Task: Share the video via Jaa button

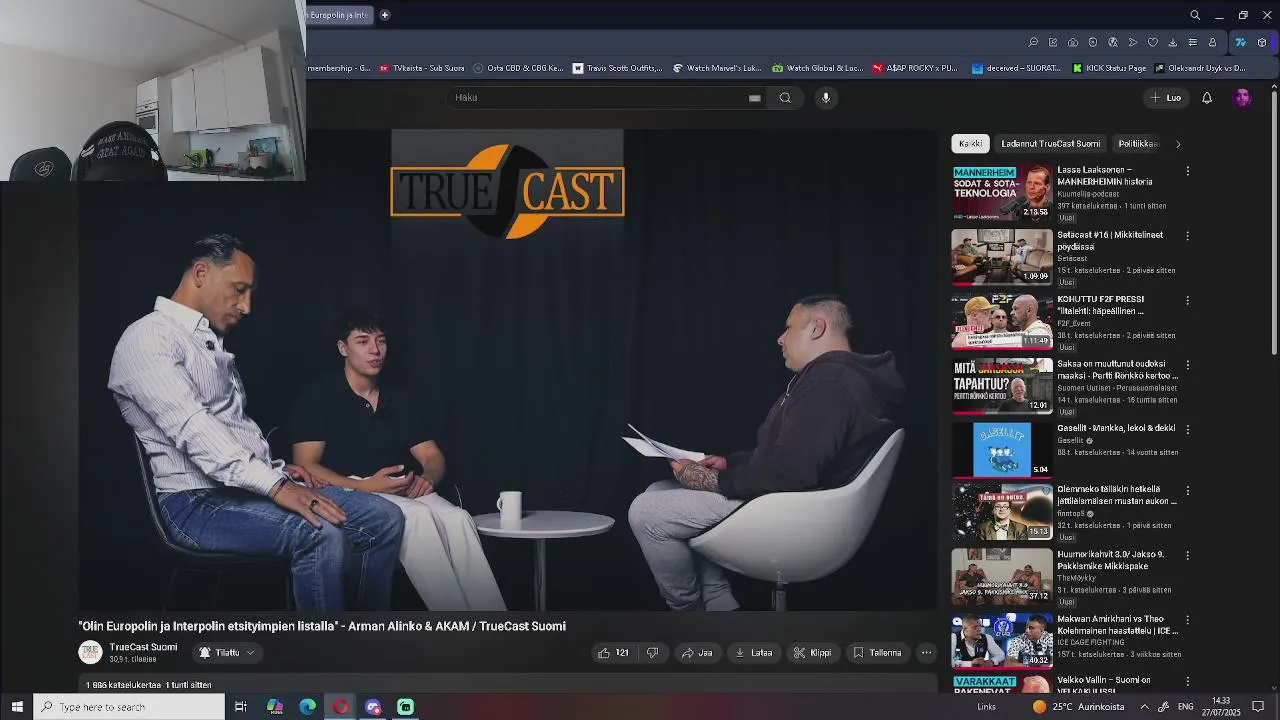Action: tap(697, 653)
